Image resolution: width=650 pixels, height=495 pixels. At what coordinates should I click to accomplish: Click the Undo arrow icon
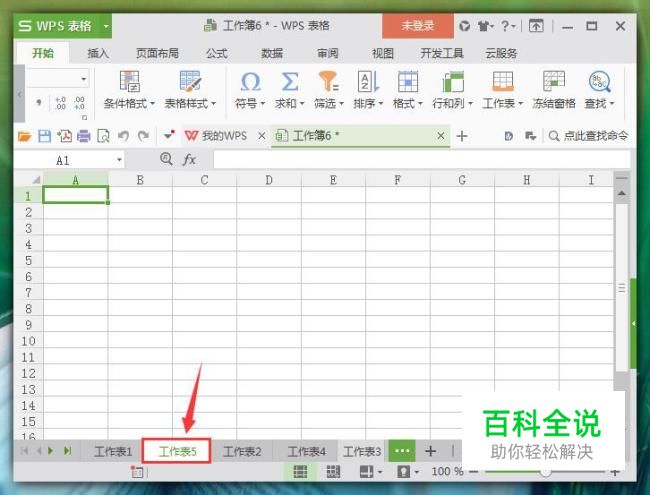(x=123, y=136)
